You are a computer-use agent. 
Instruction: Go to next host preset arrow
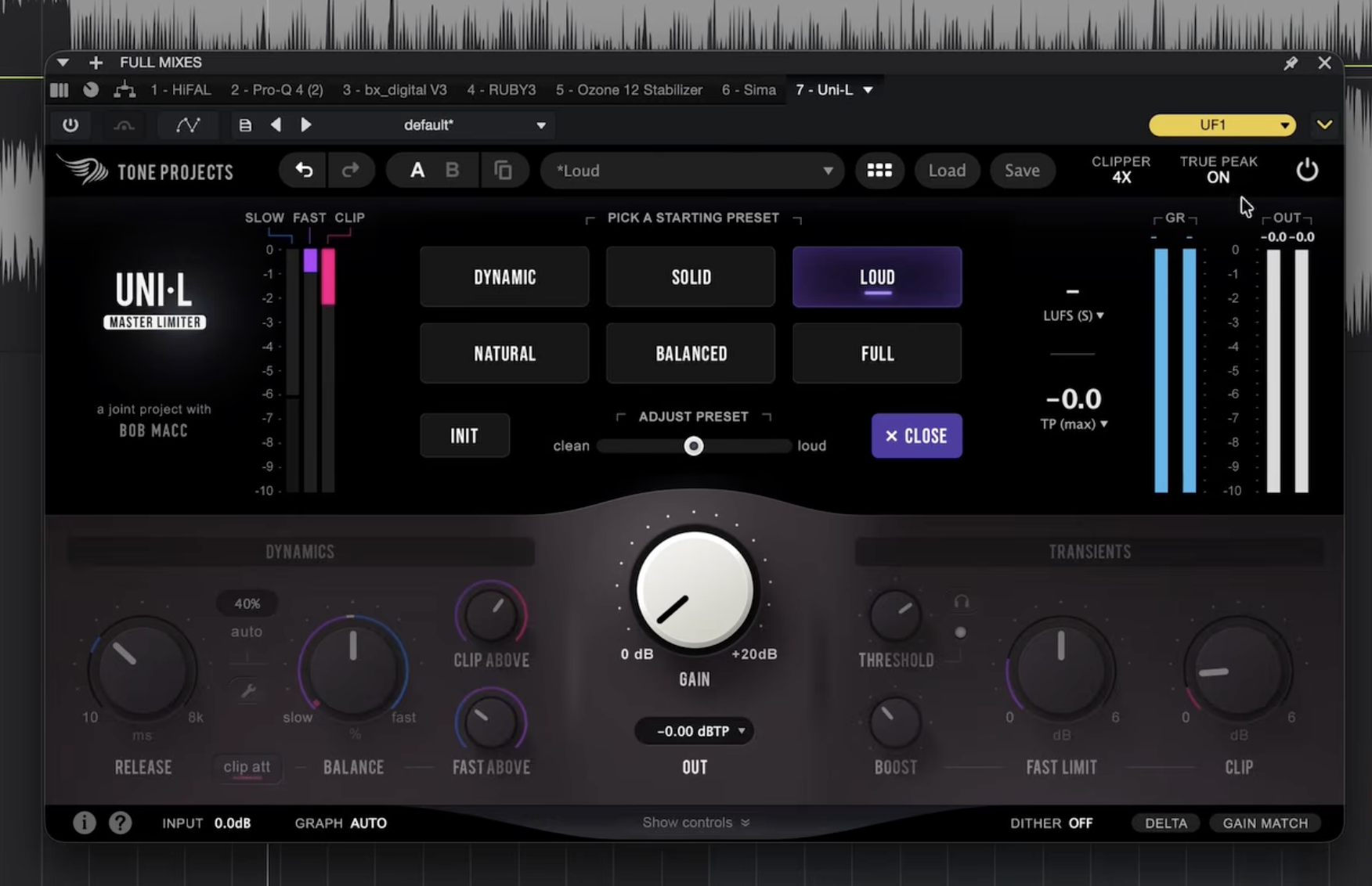tap(306, 124)
